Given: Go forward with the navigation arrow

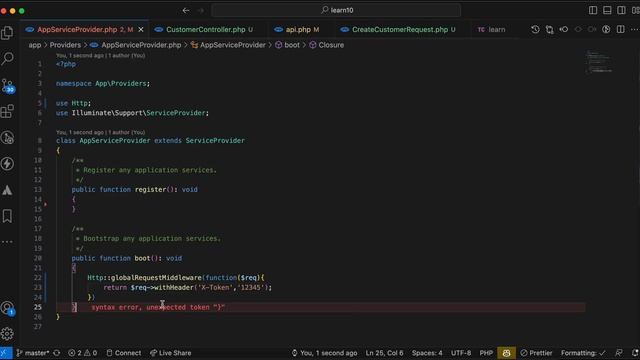Looking at the screenshot, I should point(200,10).
